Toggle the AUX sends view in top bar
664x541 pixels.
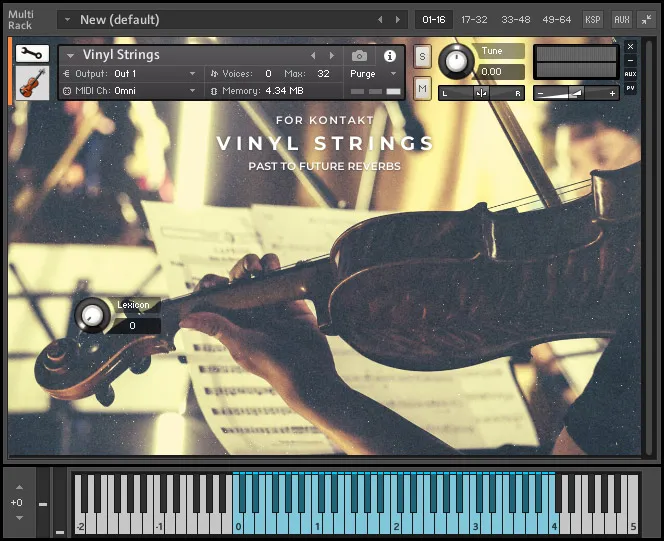(621, 19)
